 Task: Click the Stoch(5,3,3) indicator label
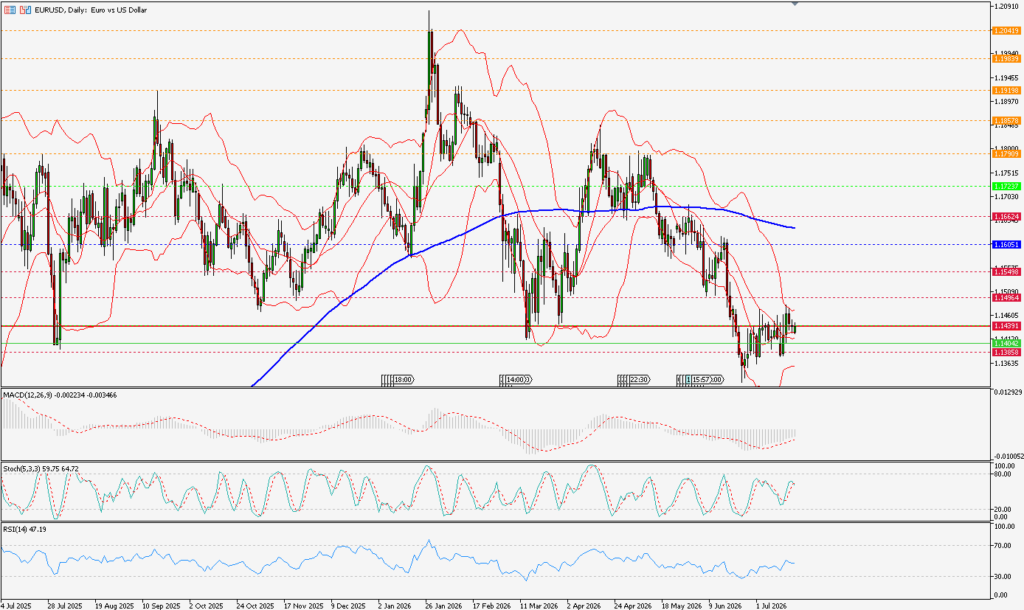click(41, 468)
